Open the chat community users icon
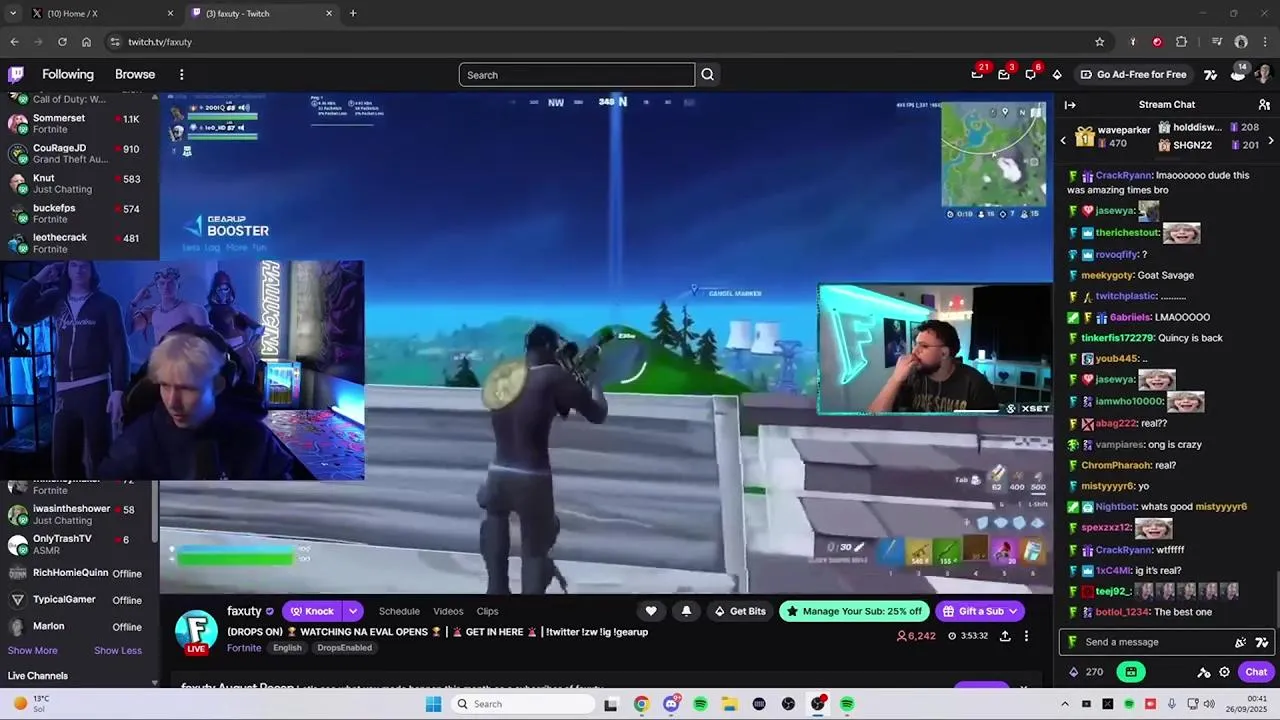The image size is (1280, 720). [1264, 105]
